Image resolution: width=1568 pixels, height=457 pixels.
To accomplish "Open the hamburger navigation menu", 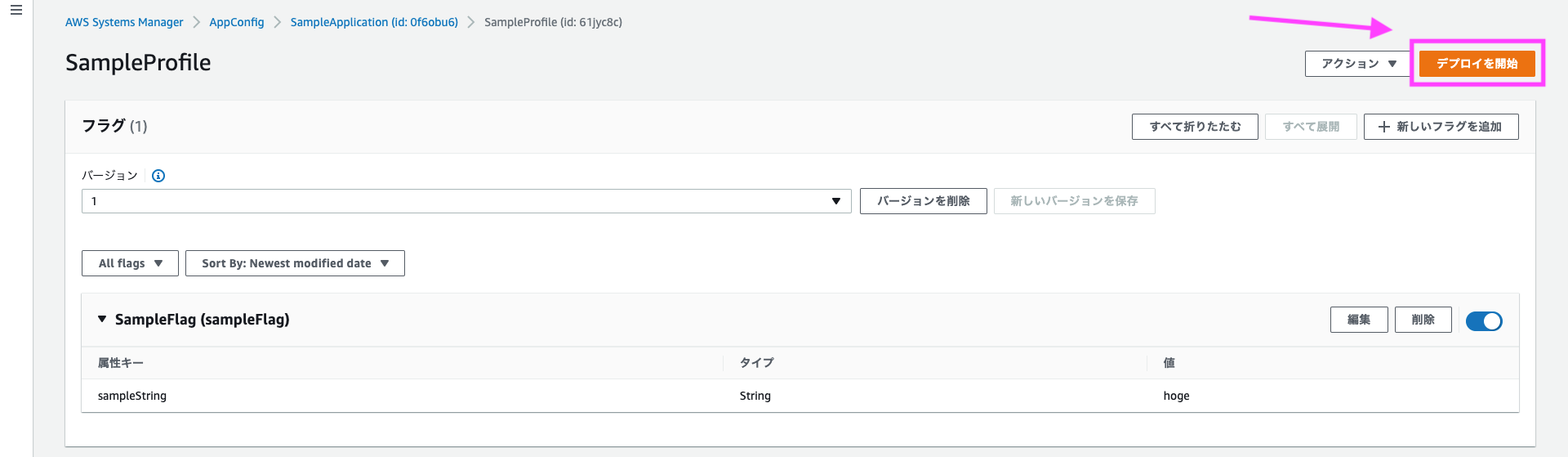I will click(16, 11).
